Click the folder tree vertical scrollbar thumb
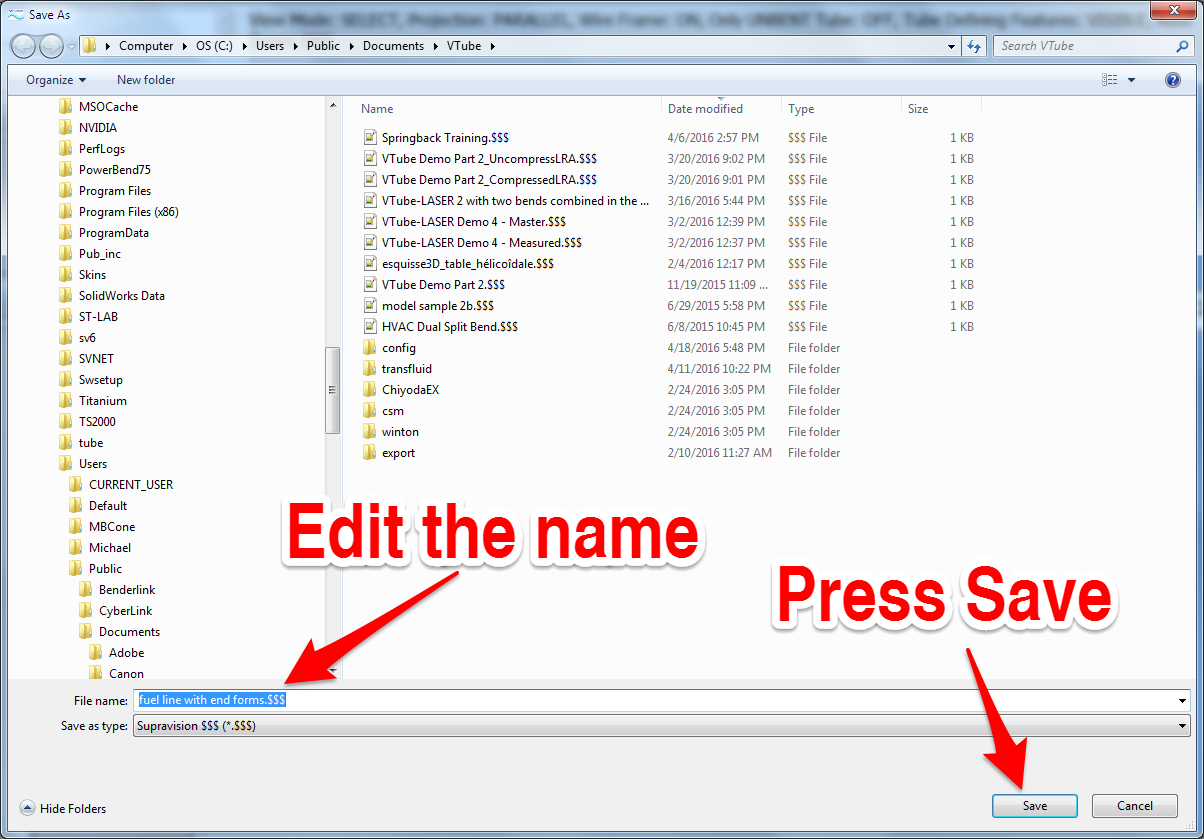The image size is (1204, 839). click(x=333, y=390)
